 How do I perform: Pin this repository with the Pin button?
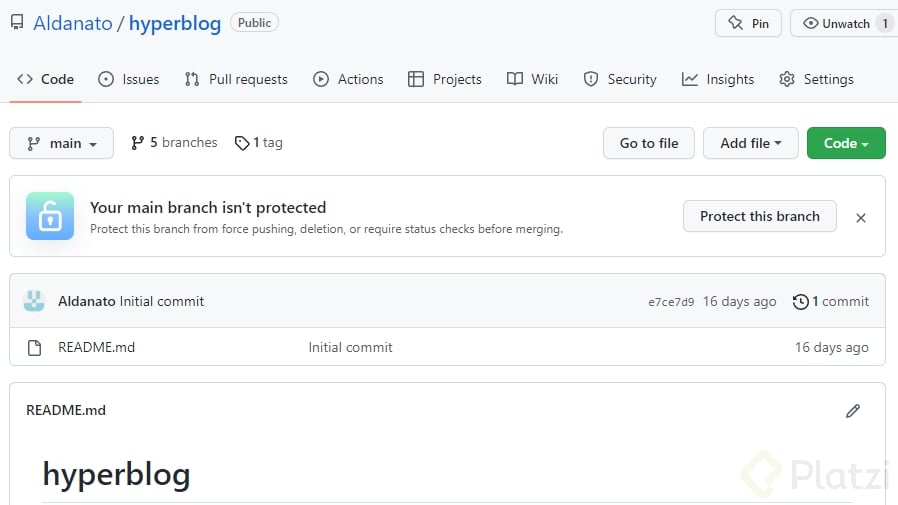pyautogui.click(x=748, y=23)
